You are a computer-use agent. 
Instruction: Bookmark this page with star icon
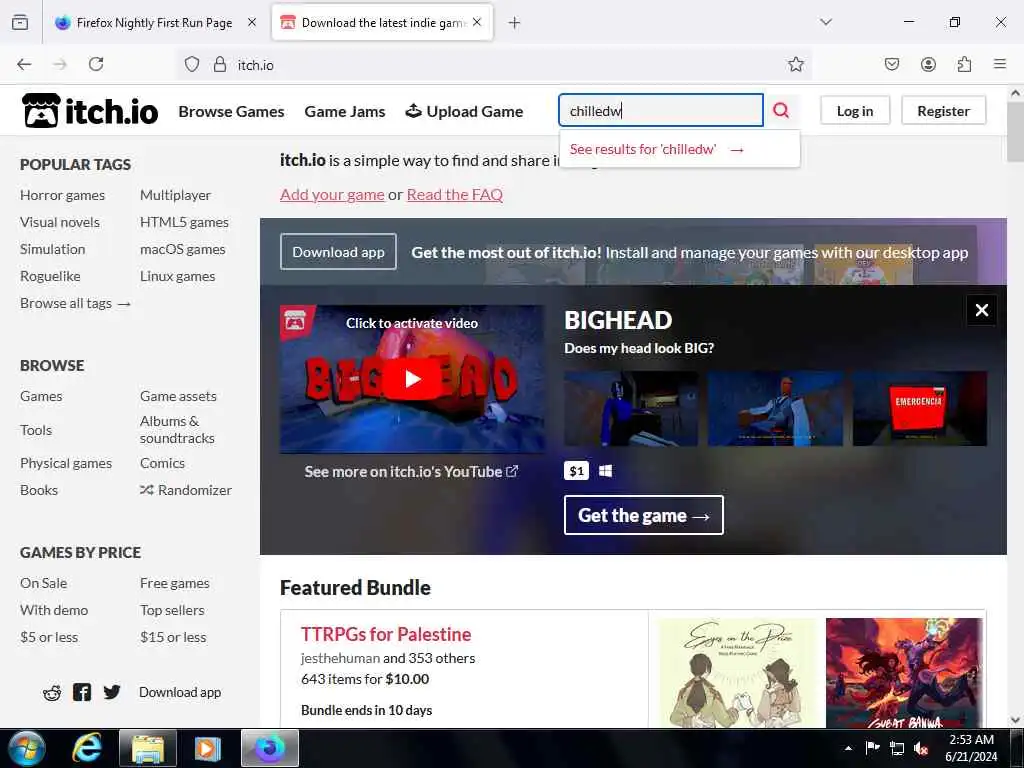[795, 64]
